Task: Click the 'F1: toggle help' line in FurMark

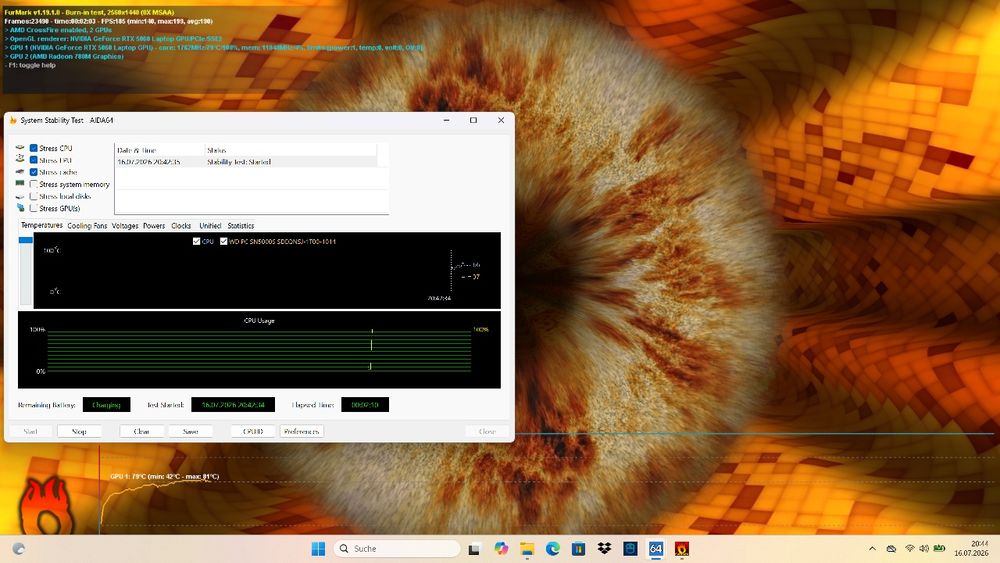Action: 30,65
